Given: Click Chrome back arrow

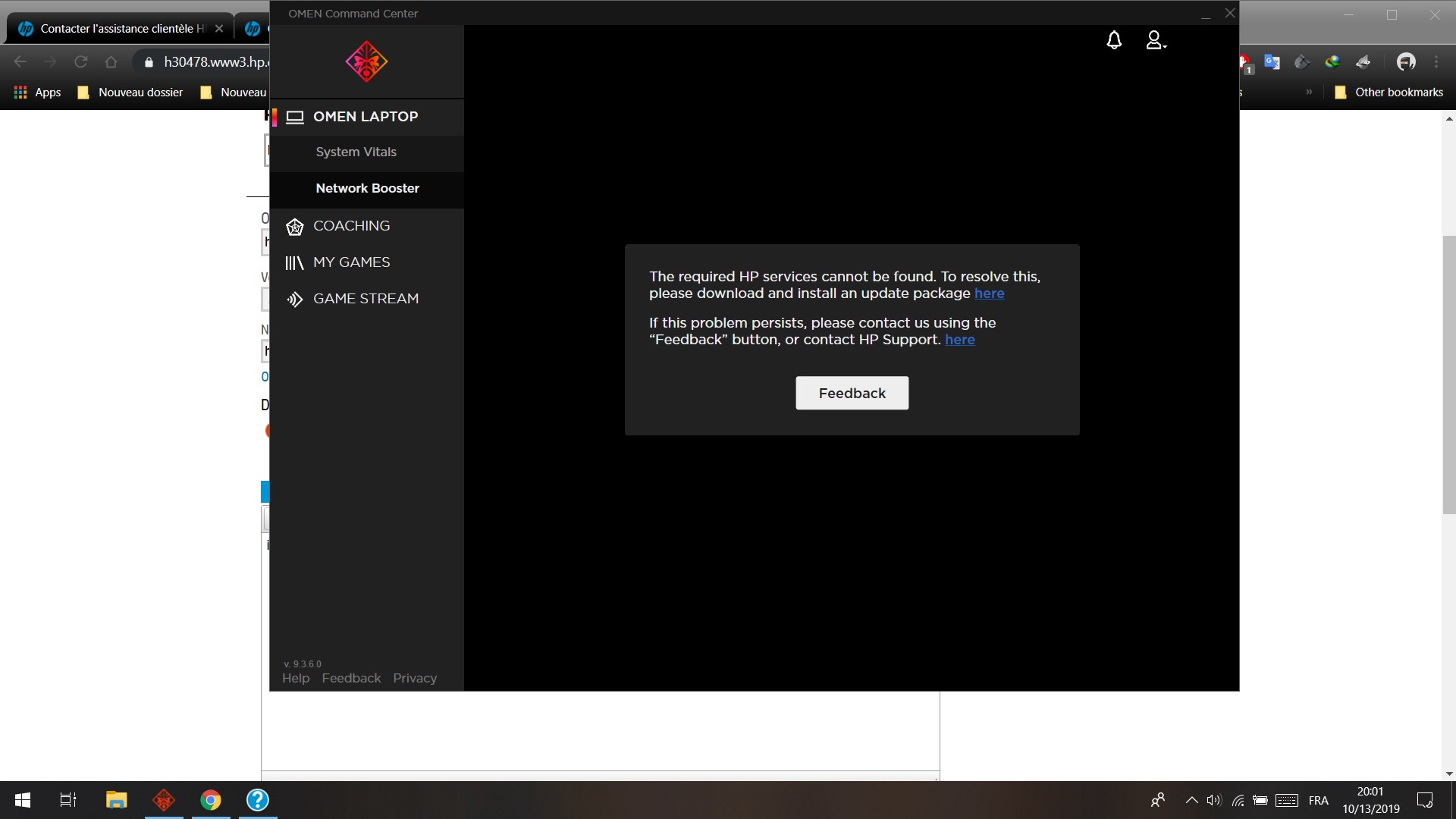Looking at the screenshot, I should [20, 62].
